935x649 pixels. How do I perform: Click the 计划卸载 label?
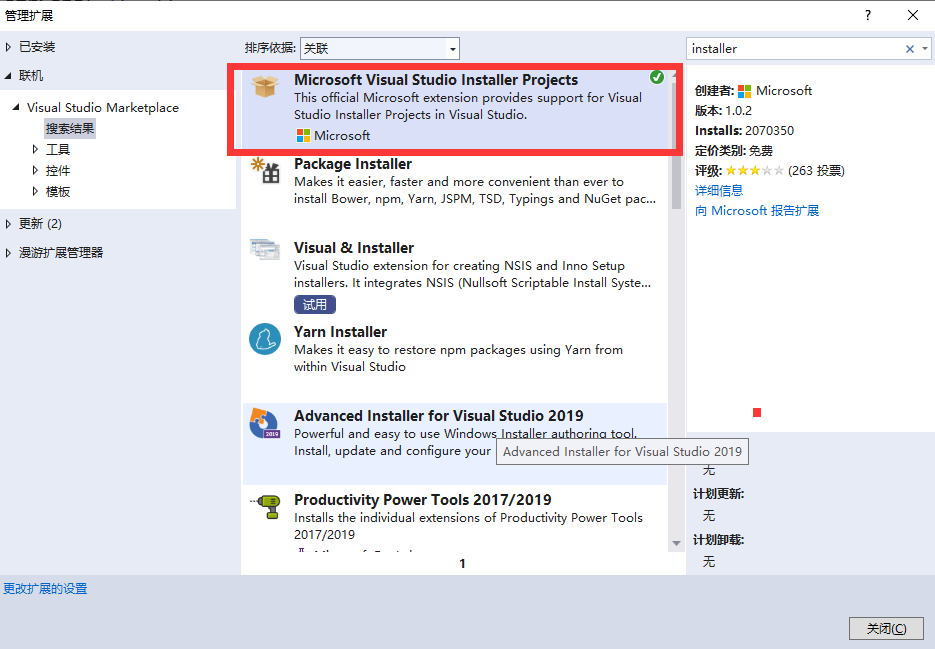point(719,540)
